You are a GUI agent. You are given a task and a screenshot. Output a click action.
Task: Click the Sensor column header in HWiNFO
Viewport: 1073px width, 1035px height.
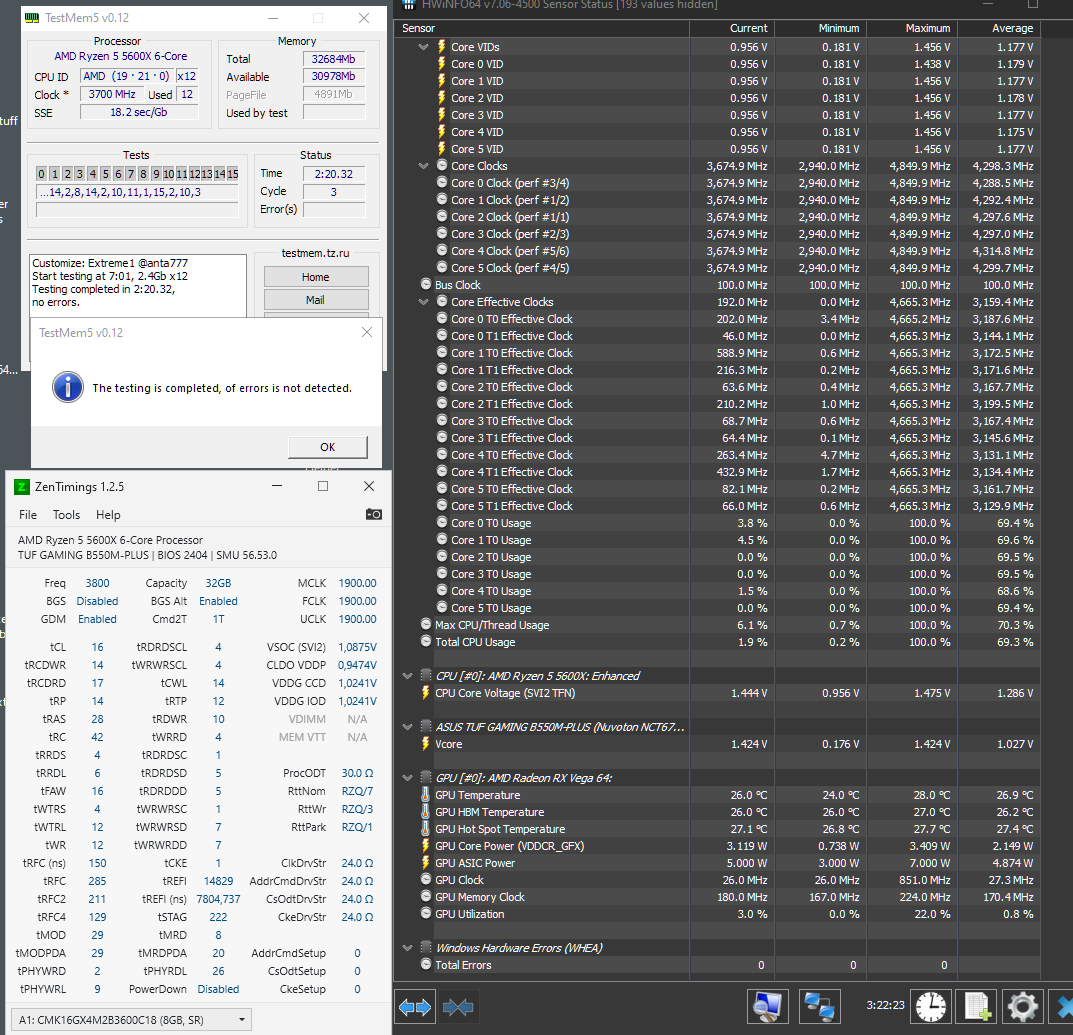click(x=542, y=28)
